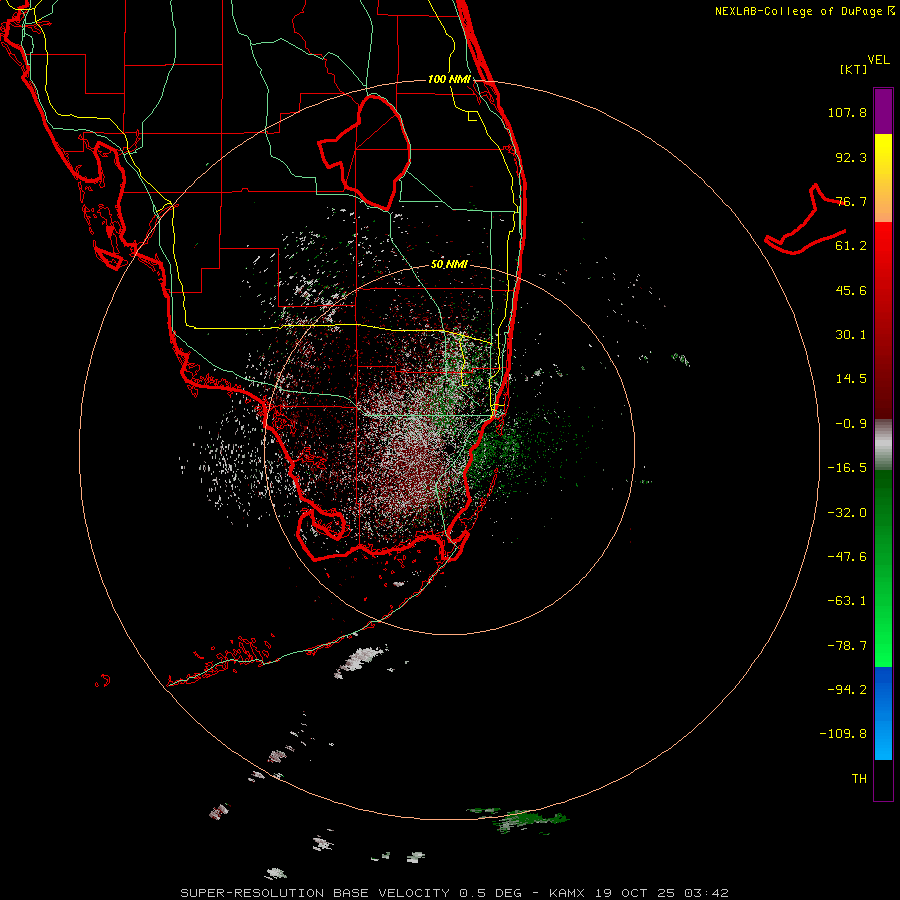900x900 pixels.
Task: Click the -78.7 velocity scale value
Action: click(847, 646)
